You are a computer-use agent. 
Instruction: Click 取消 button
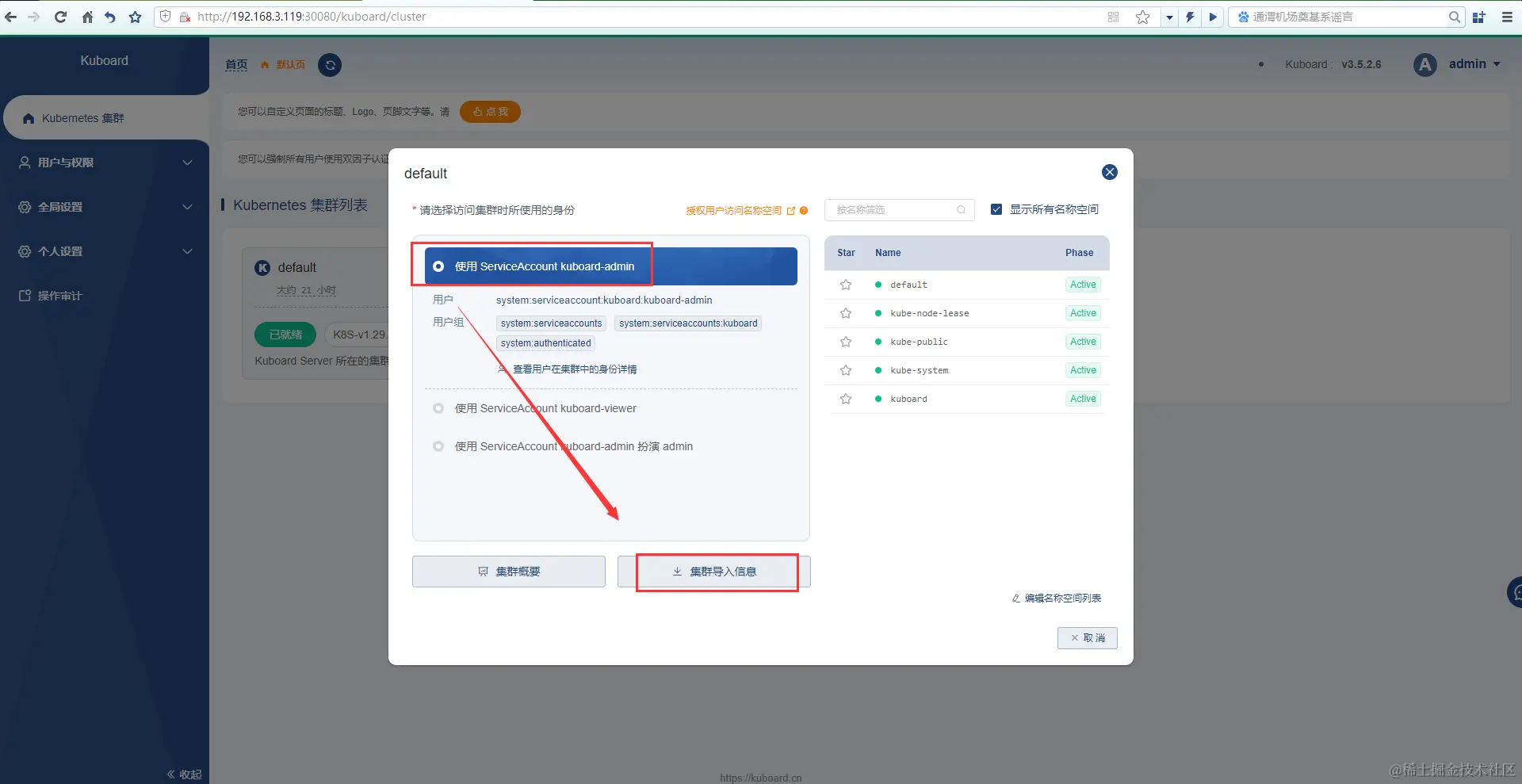(1088, 638)
